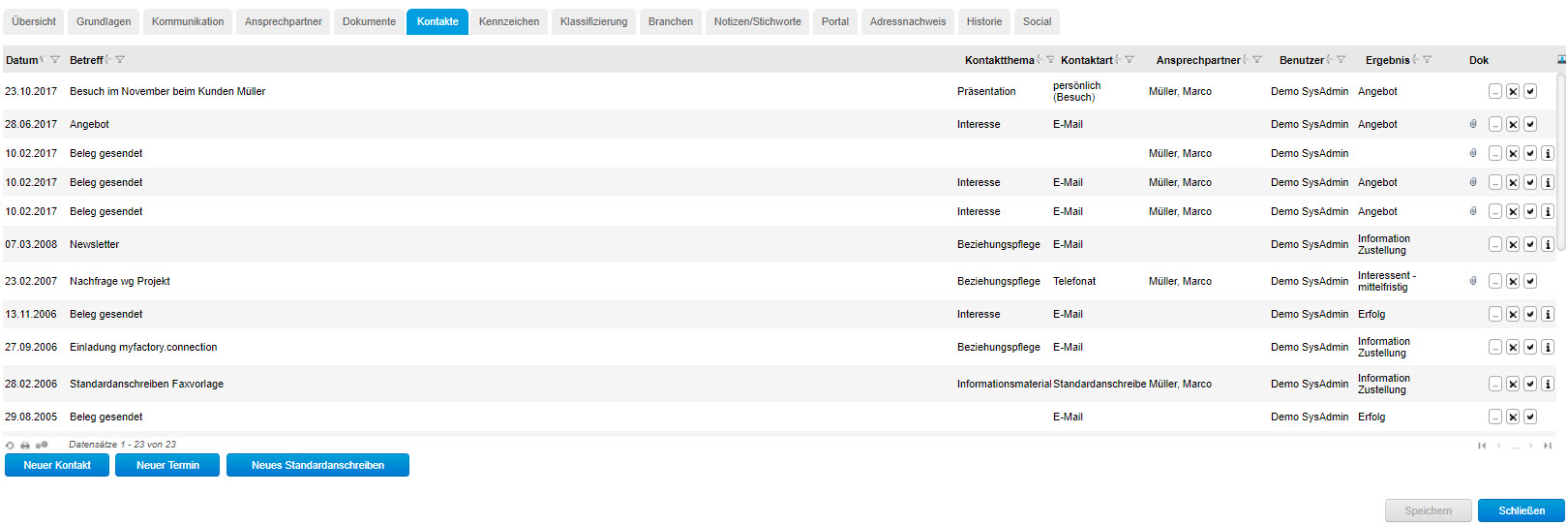
Task: Open the Klassifizierung tab
Action: [593, 21]
